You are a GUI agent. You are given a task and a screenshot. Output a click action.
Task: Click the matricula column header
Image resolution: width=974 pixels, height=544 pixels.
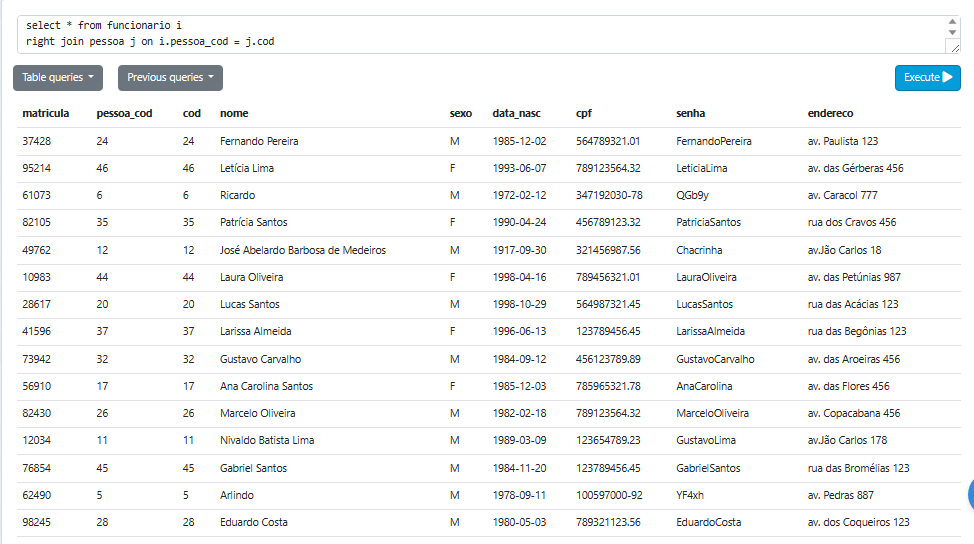click(x=45, y=113)
